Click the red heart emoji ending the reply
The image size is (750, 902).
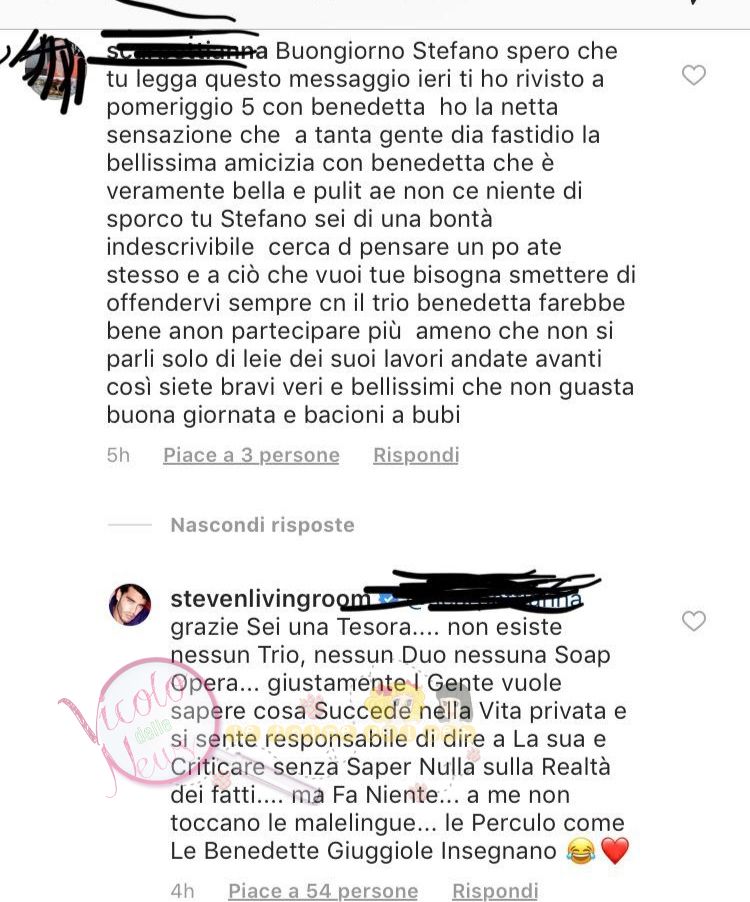click(x=615, y=851)
